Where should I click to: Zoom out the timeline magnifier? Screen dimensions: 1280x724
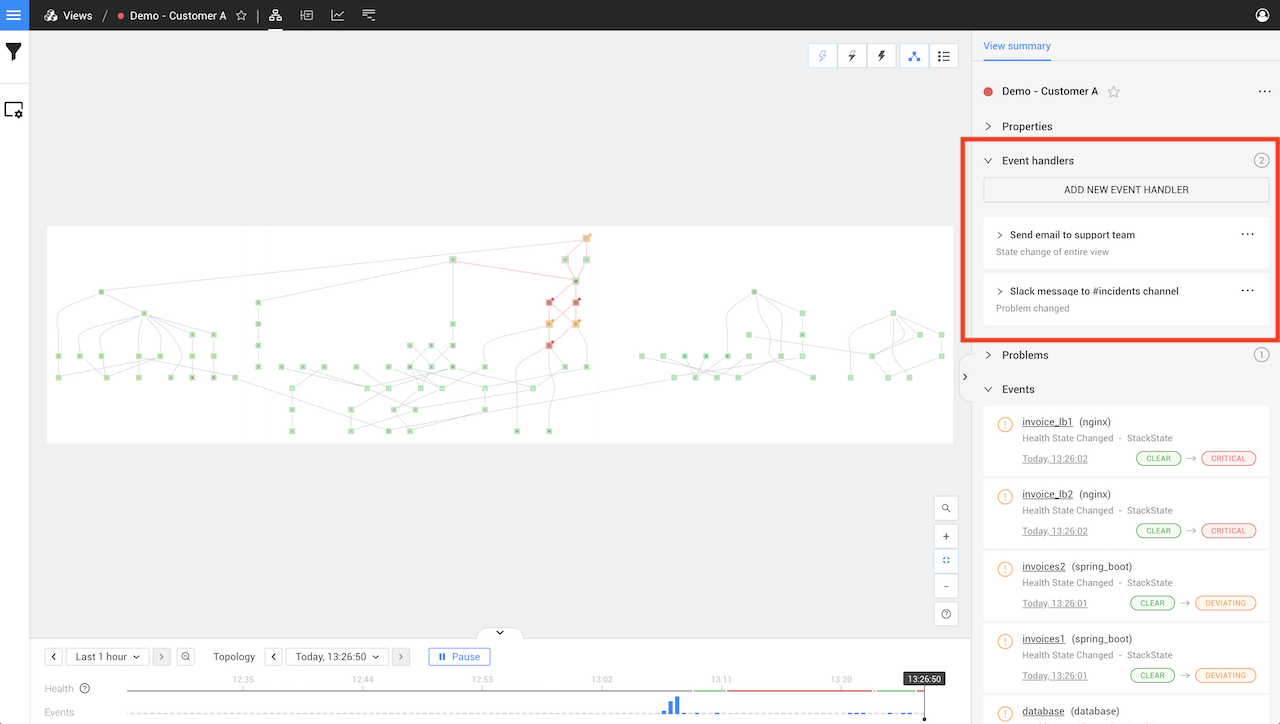pos(186,657)
